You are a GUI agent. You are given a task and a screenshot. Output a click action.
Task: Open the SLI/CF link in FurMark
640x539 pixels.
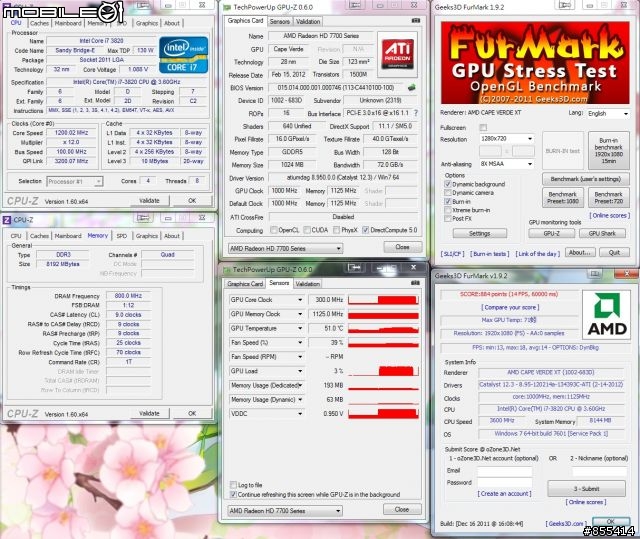452,254
